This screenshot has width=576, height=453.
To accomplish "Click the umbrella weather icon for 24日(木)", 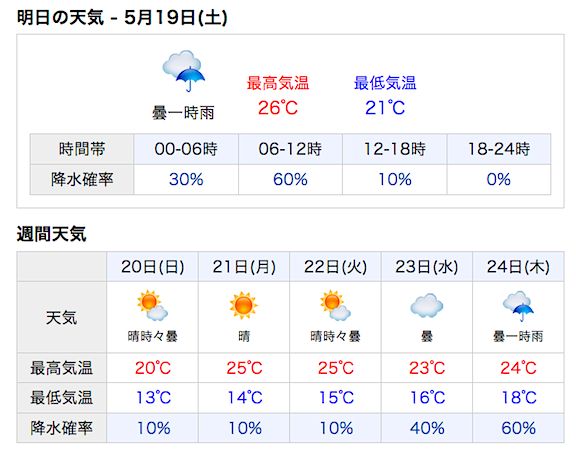I will point(518,306).
